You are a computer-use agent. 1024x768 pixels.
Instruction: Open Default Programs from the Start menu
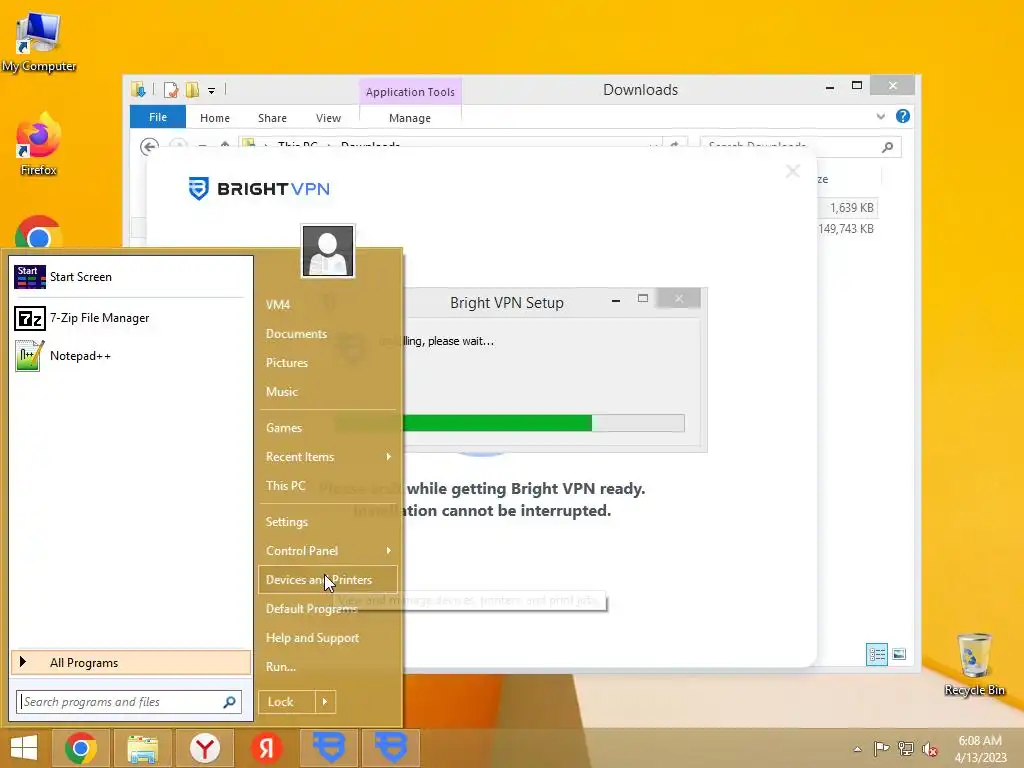click(x=312, y=609)
